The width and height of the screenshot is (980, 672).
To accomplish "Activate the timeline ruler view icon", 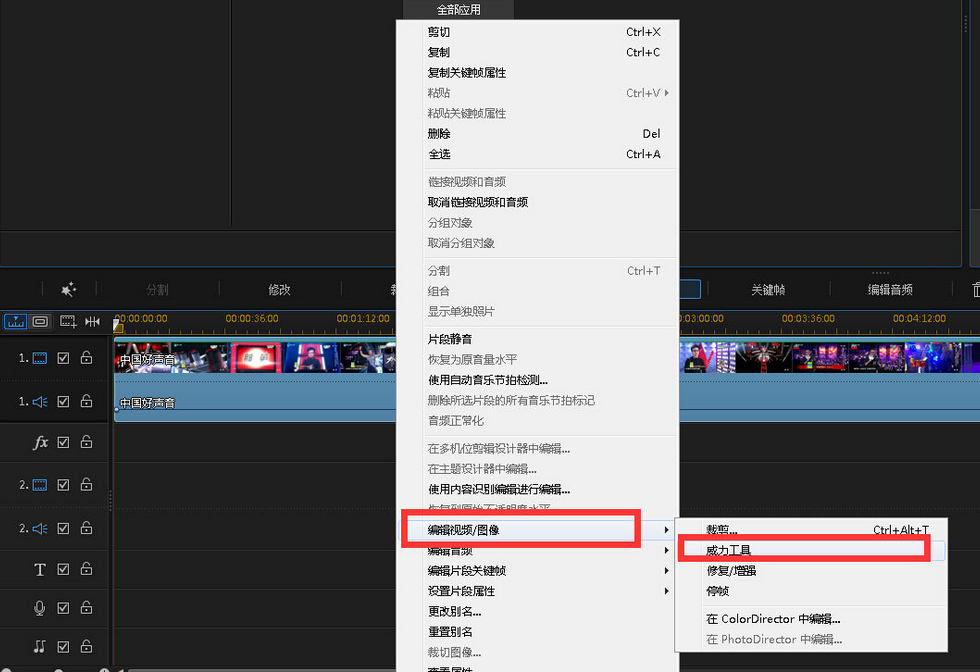I will (x=15, y=321).
